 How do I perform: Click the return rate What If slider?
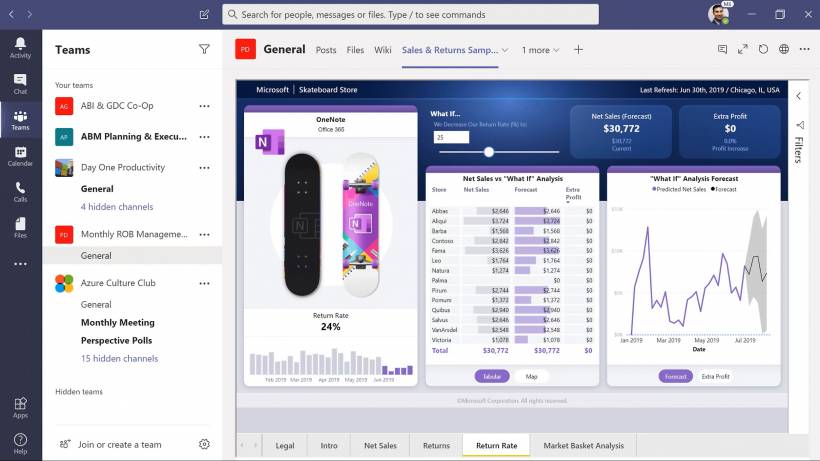click(489, 152)
